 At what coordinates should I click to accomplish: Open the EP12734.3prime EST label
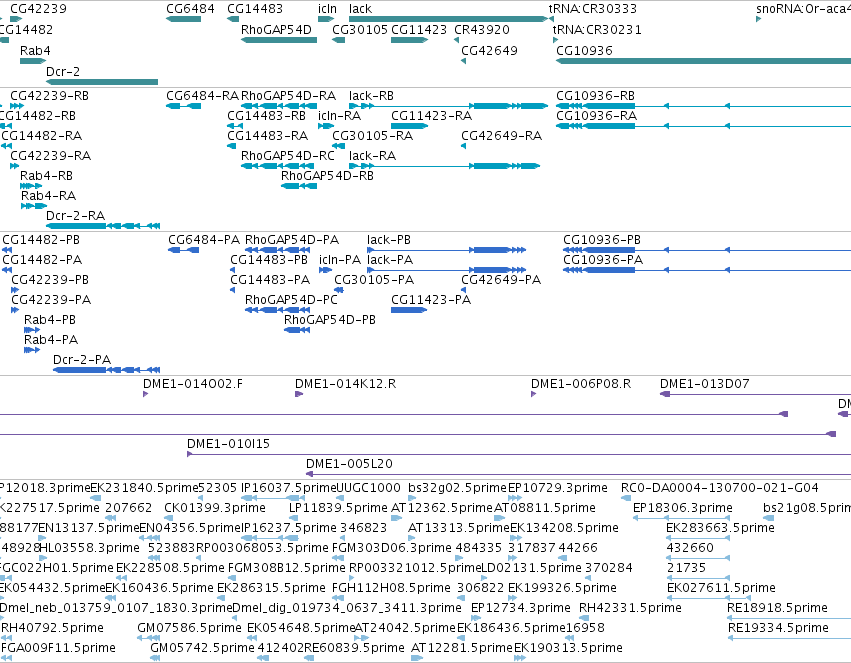pyautogui.click(x=520, y=608)
